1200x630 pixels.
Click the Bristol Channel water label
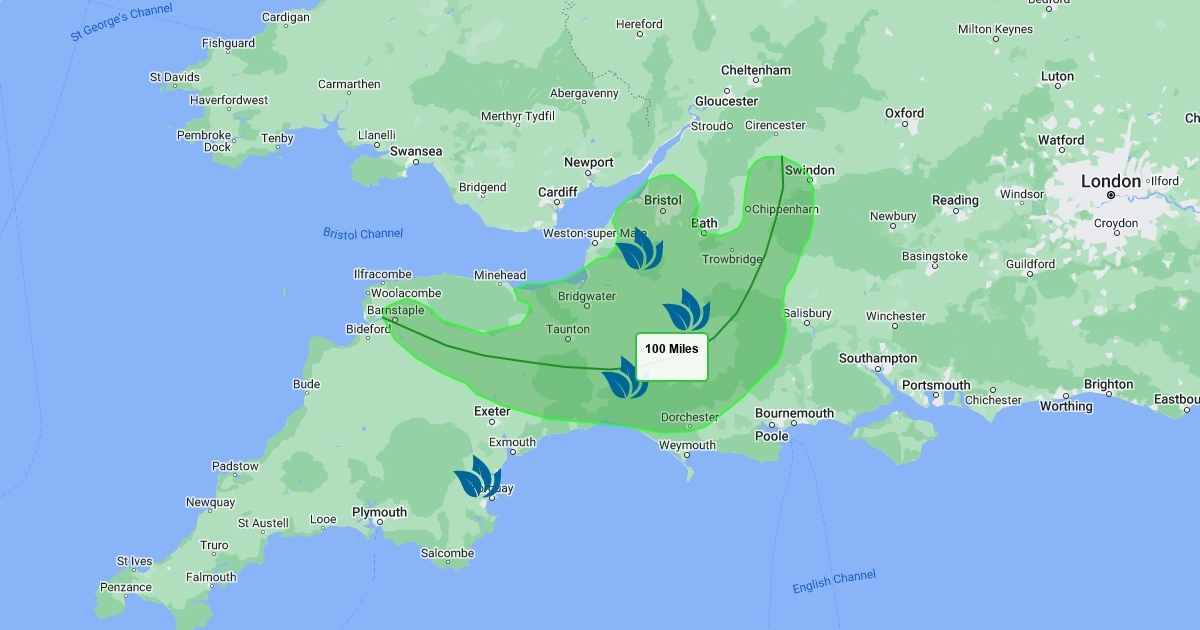pyautogui.click(x=363, y=233)
